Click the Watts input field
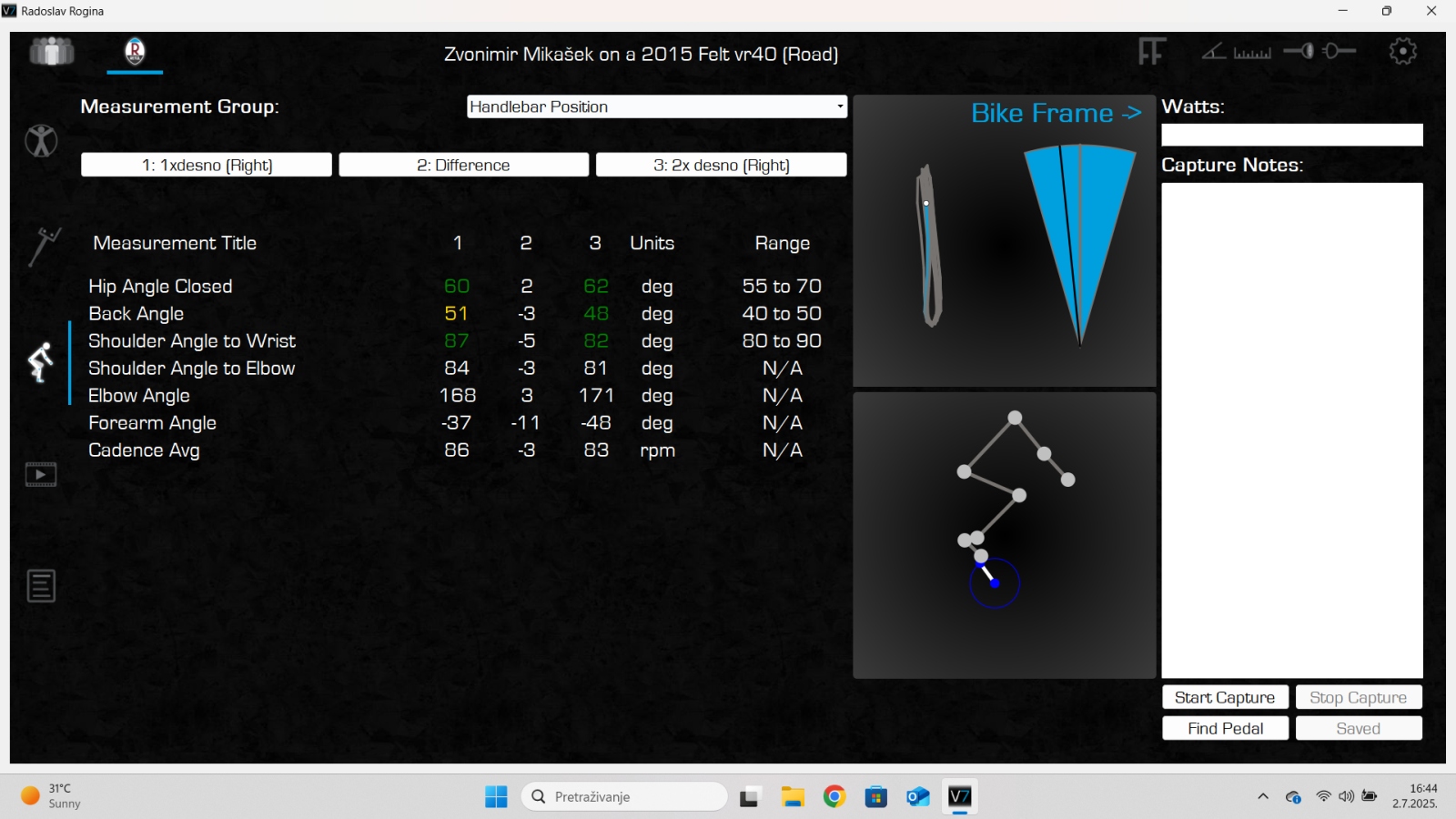The width and height of the screenshot is (1456, 819). (1292, 135)
